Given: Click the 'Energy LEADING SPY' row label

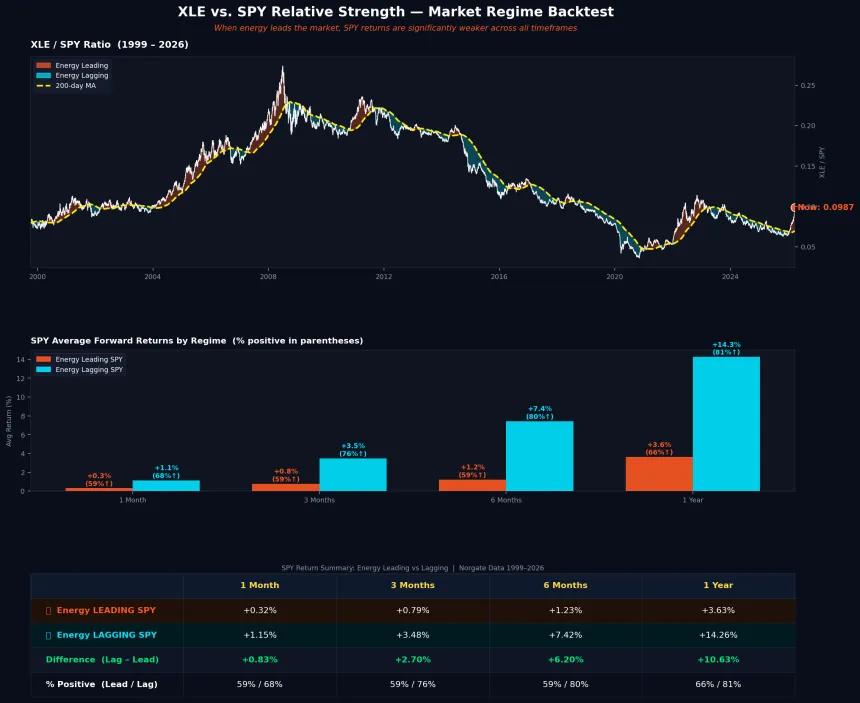Looking at the screenshot, I should click(x=106, y=610).
